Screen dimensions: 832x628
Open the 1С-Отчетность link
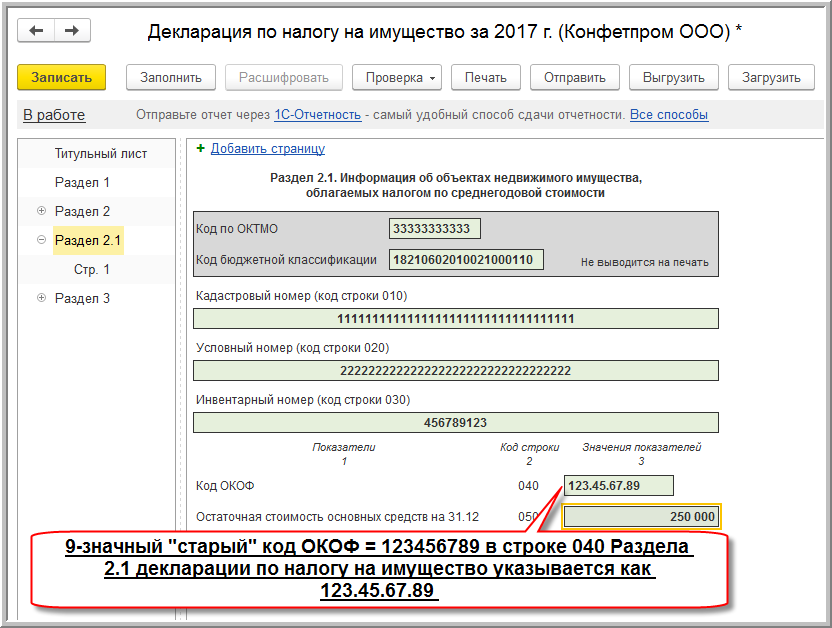[317, 115]
